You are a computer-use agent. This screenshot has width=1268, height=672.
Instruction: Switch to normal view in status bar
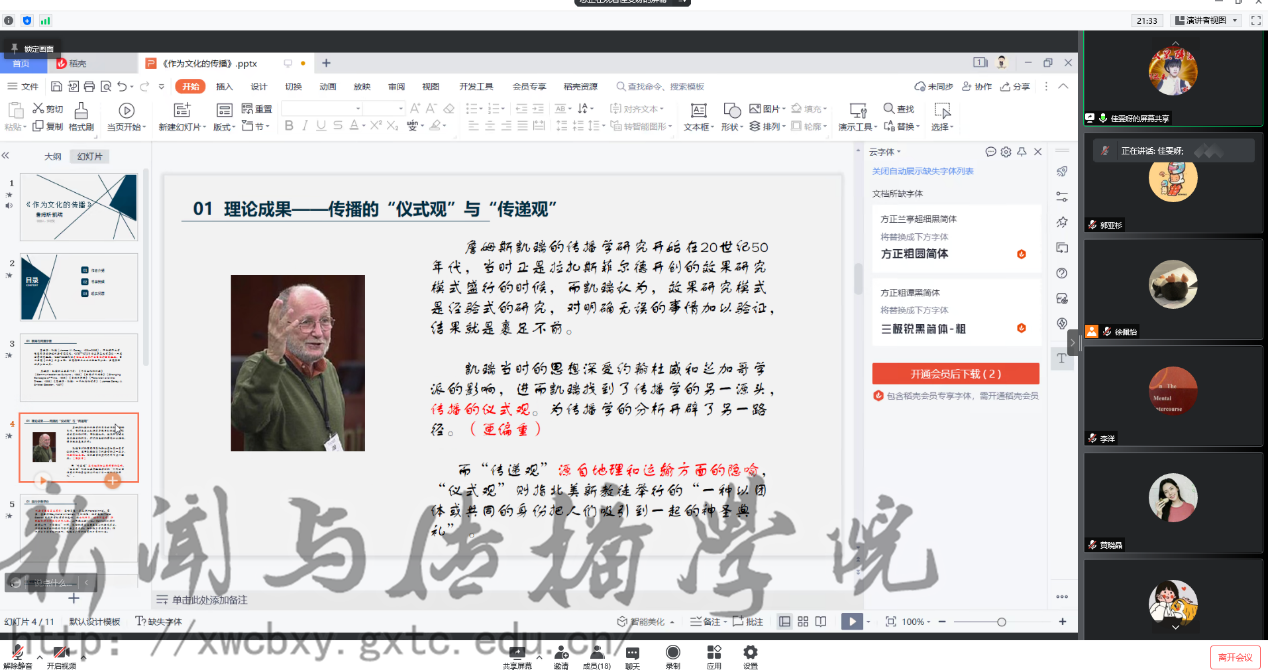785,621
